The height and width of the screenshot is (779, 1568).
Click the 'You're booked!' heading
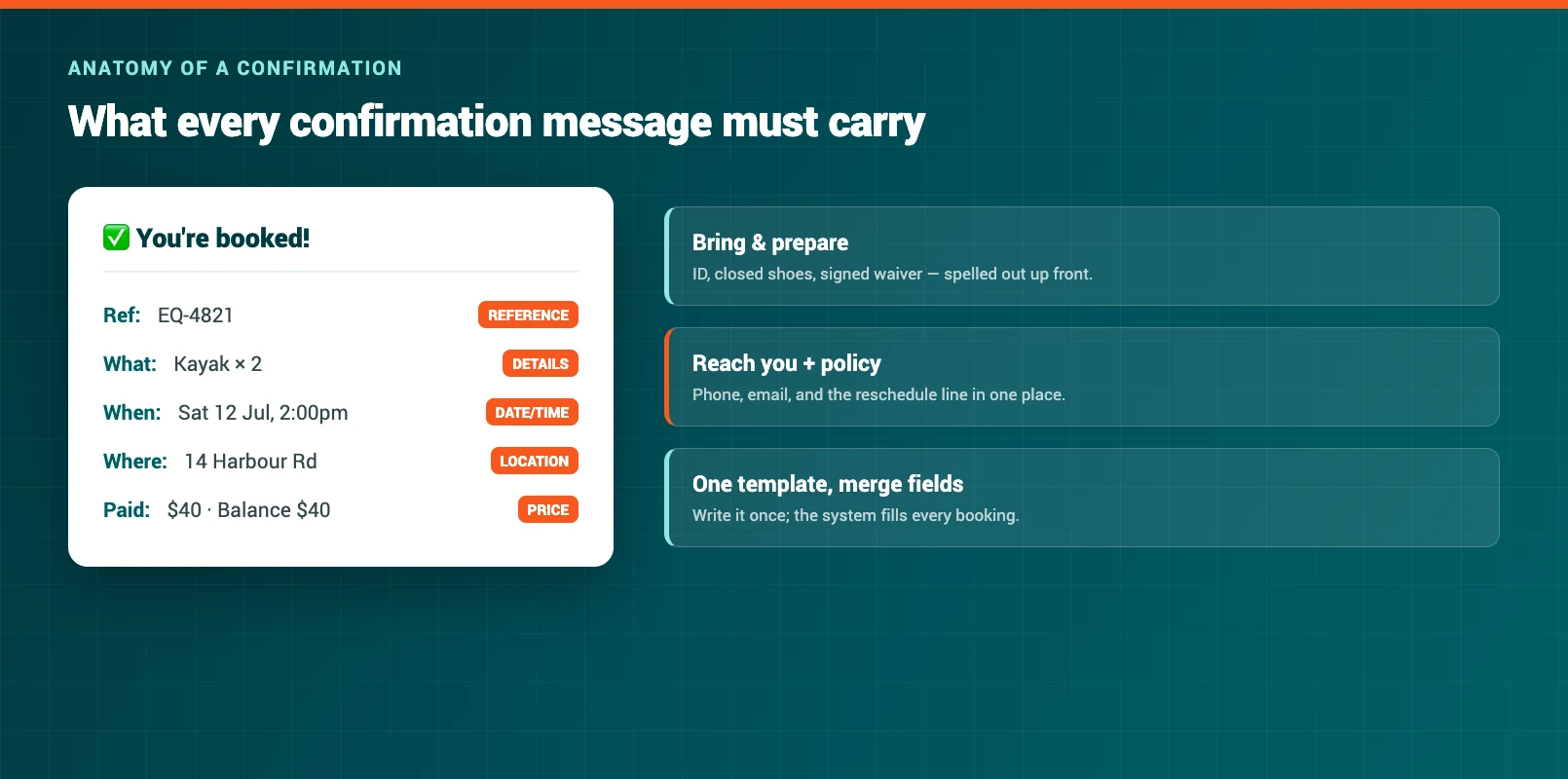[x=223, y=238]
